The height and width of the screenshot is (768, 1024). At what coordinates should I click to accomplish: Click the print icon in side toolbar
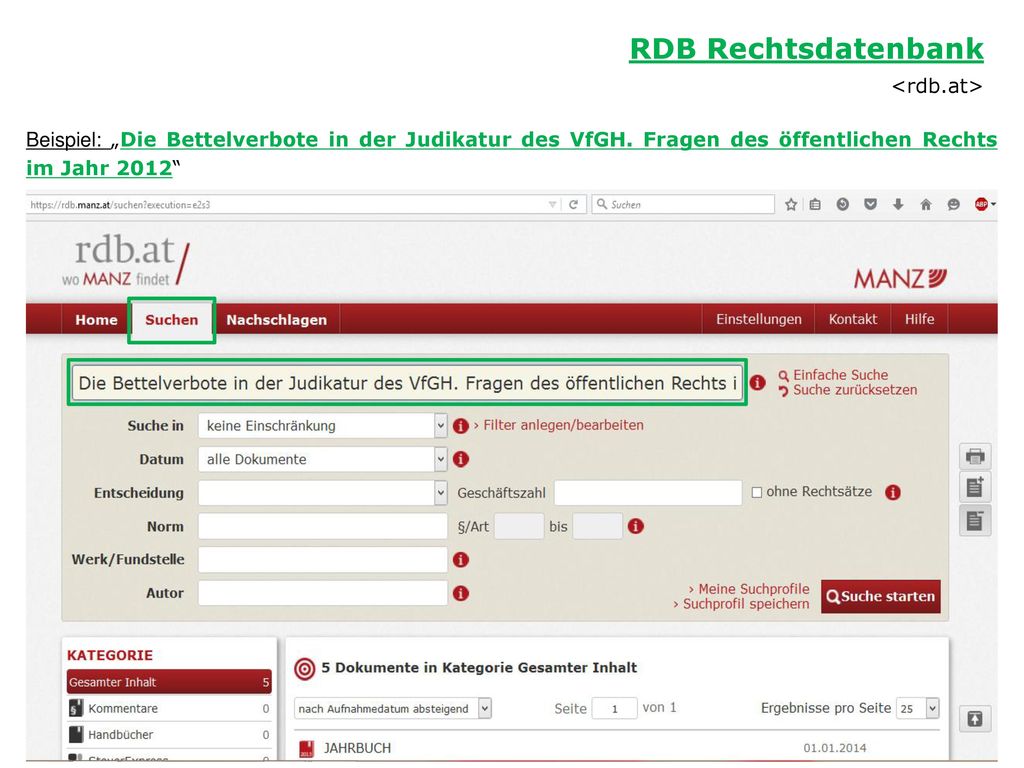tap(975, 456)
